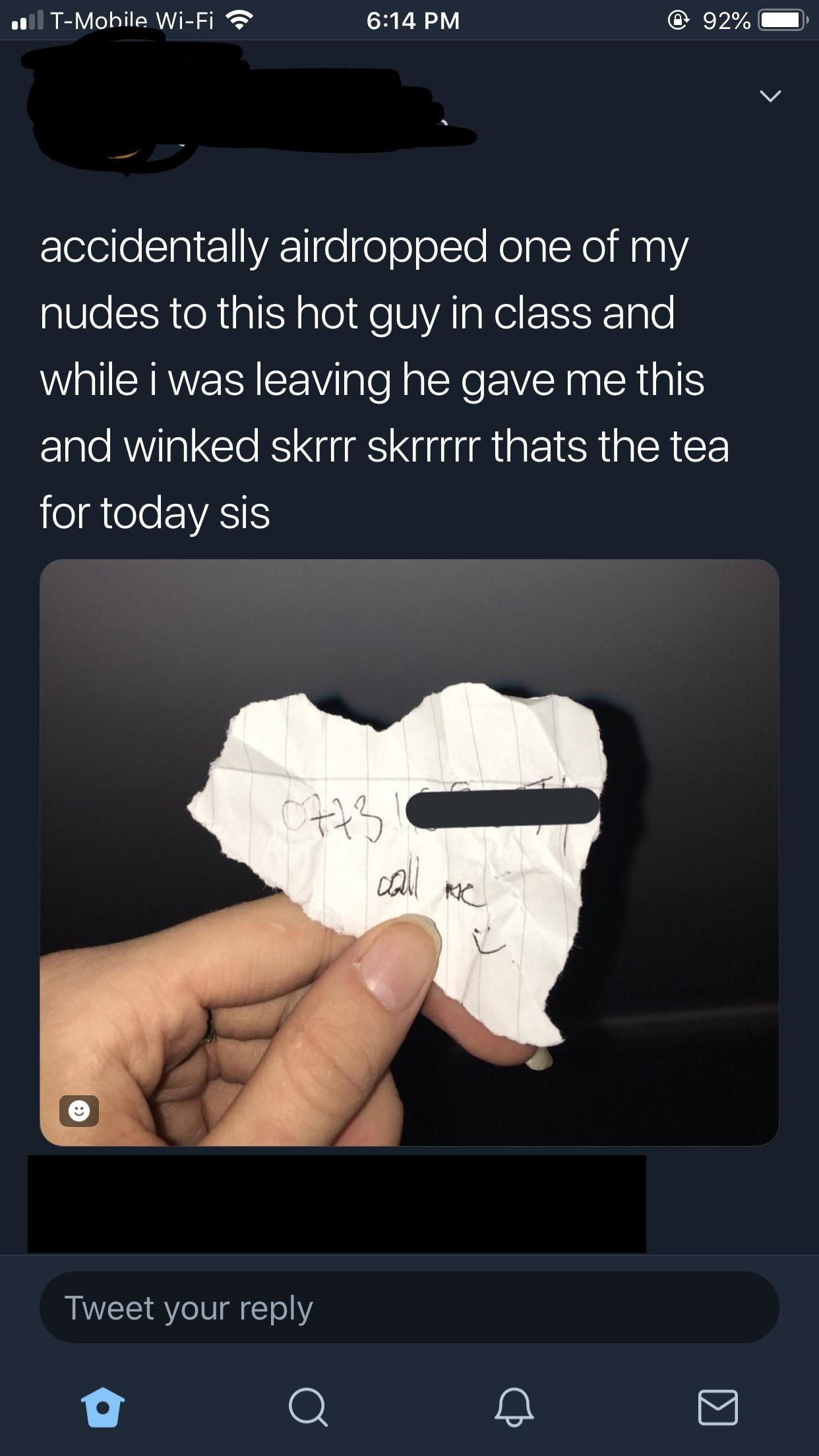Tap the 6:14 PM clock
The image size is (819, 1456).
click(413, 21)
